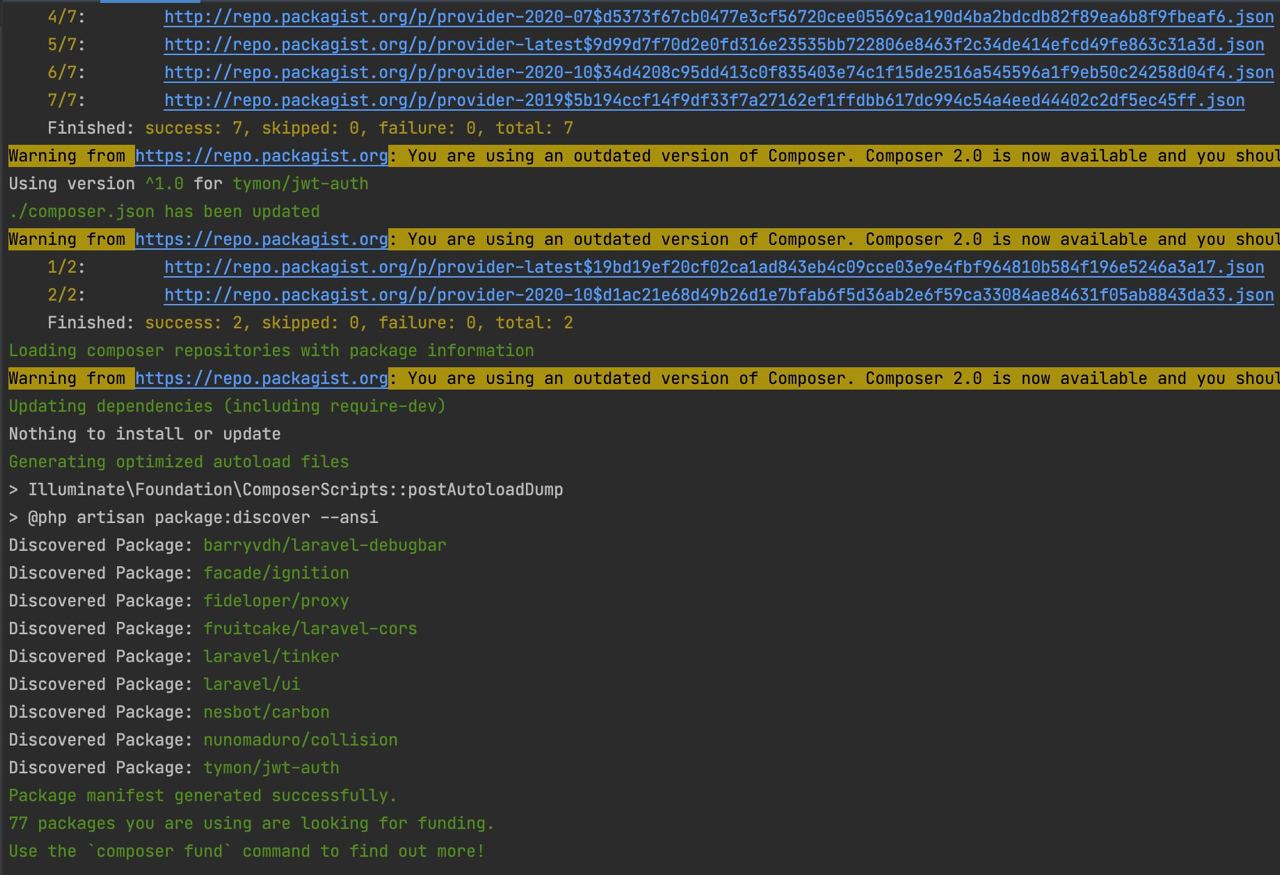The height and width of the screenshot is (875, 1280).
Task: Open the provider-2020-10 link on line 2/2
Action: coord(719,296)
